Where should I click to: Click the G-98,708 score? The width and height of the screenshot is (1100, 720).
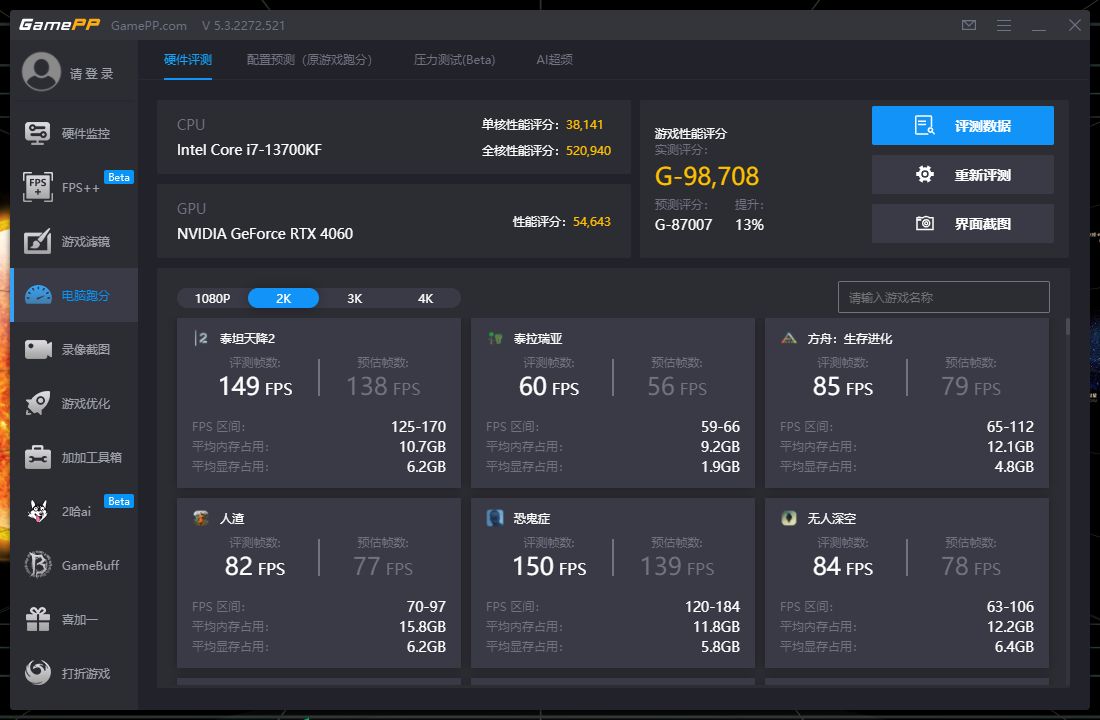[706, 176]
